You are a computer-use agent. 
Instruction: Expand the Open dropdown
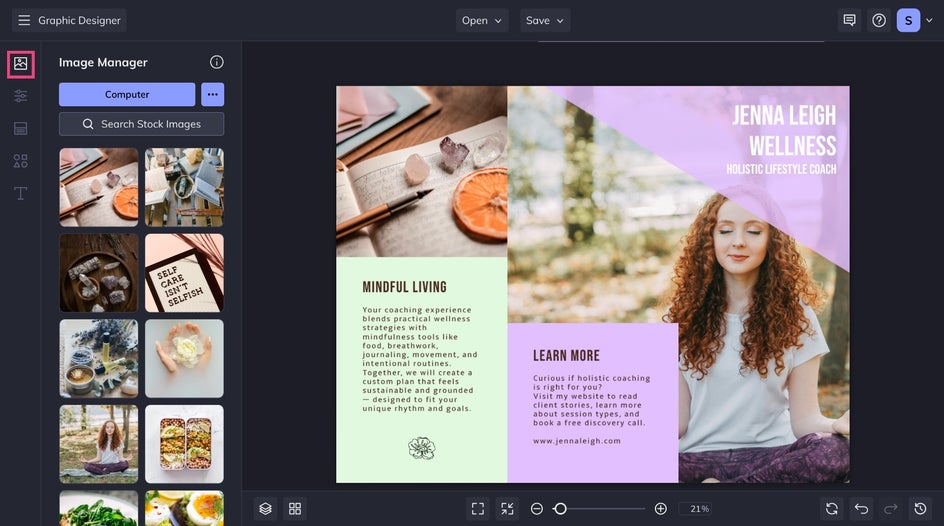tap(482, 20)
